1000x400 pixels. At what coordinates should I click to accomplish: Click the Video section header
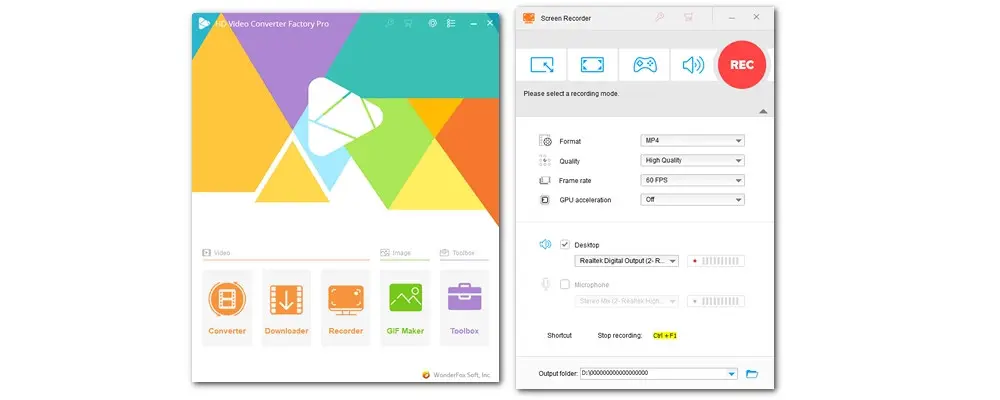click(217, 253)
